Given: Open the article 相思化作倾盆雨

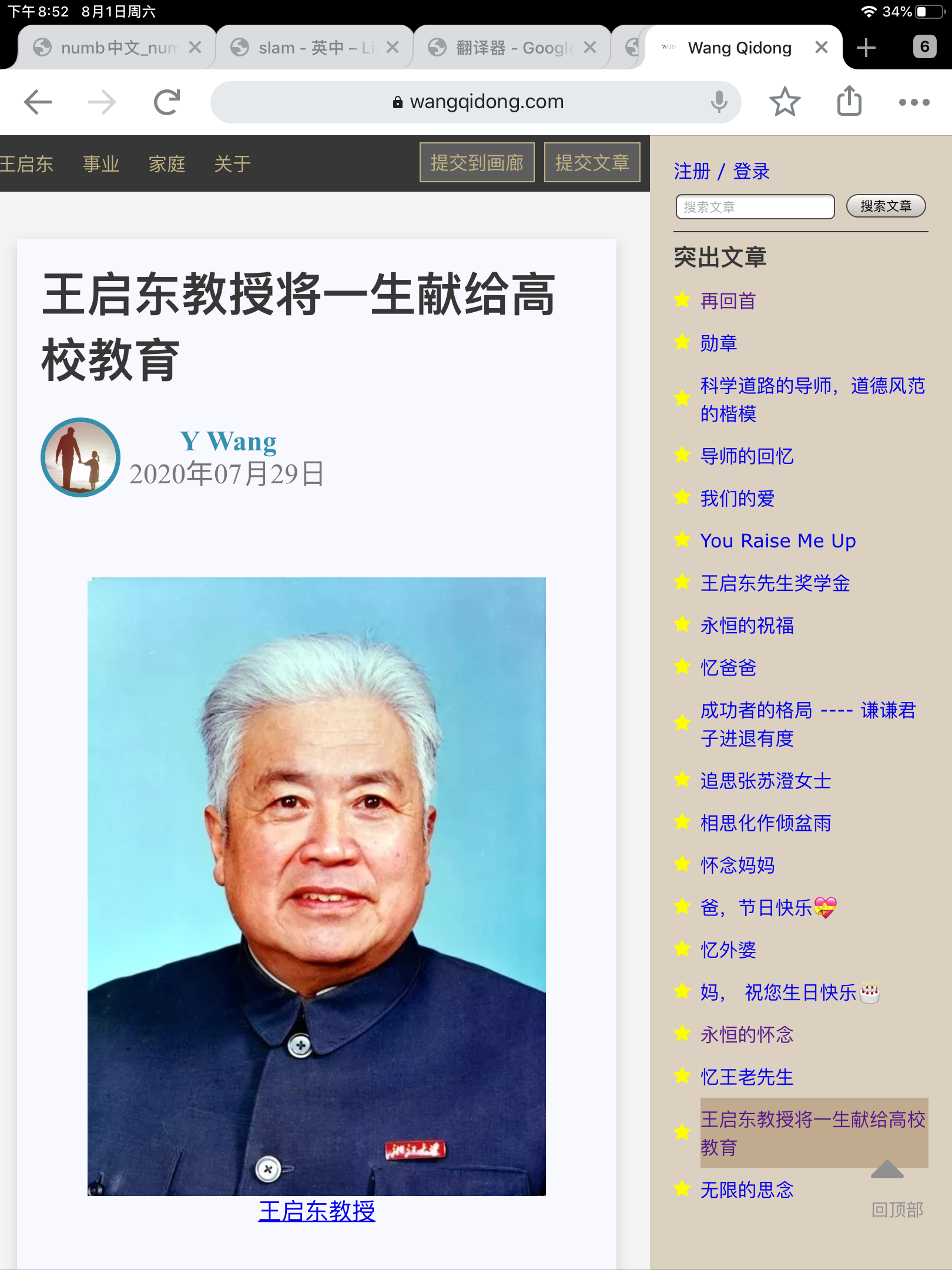Looking at the screenshot, I should tap(766, 823).
